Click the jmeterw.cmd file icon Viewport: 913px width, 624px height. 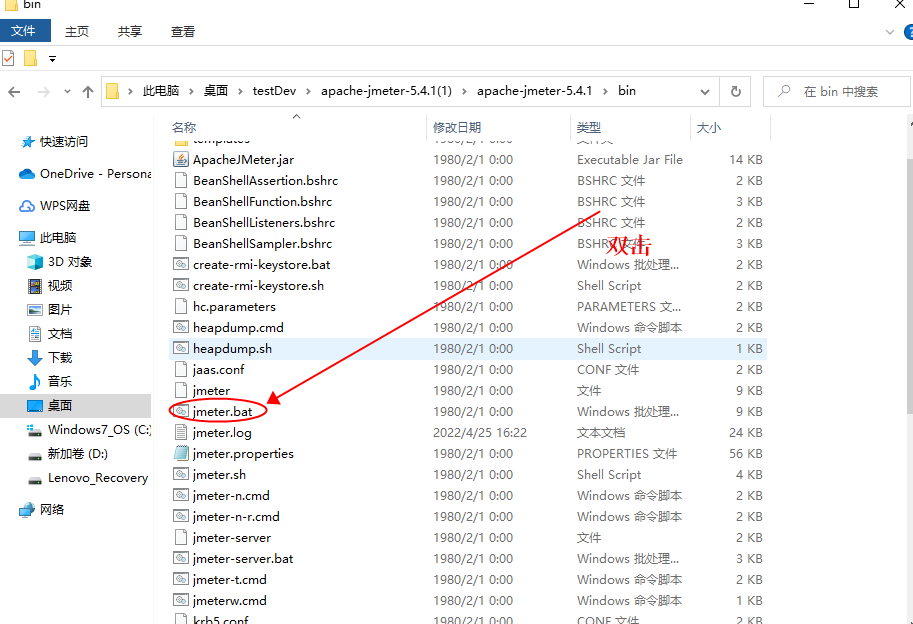(x=181, y=600)
